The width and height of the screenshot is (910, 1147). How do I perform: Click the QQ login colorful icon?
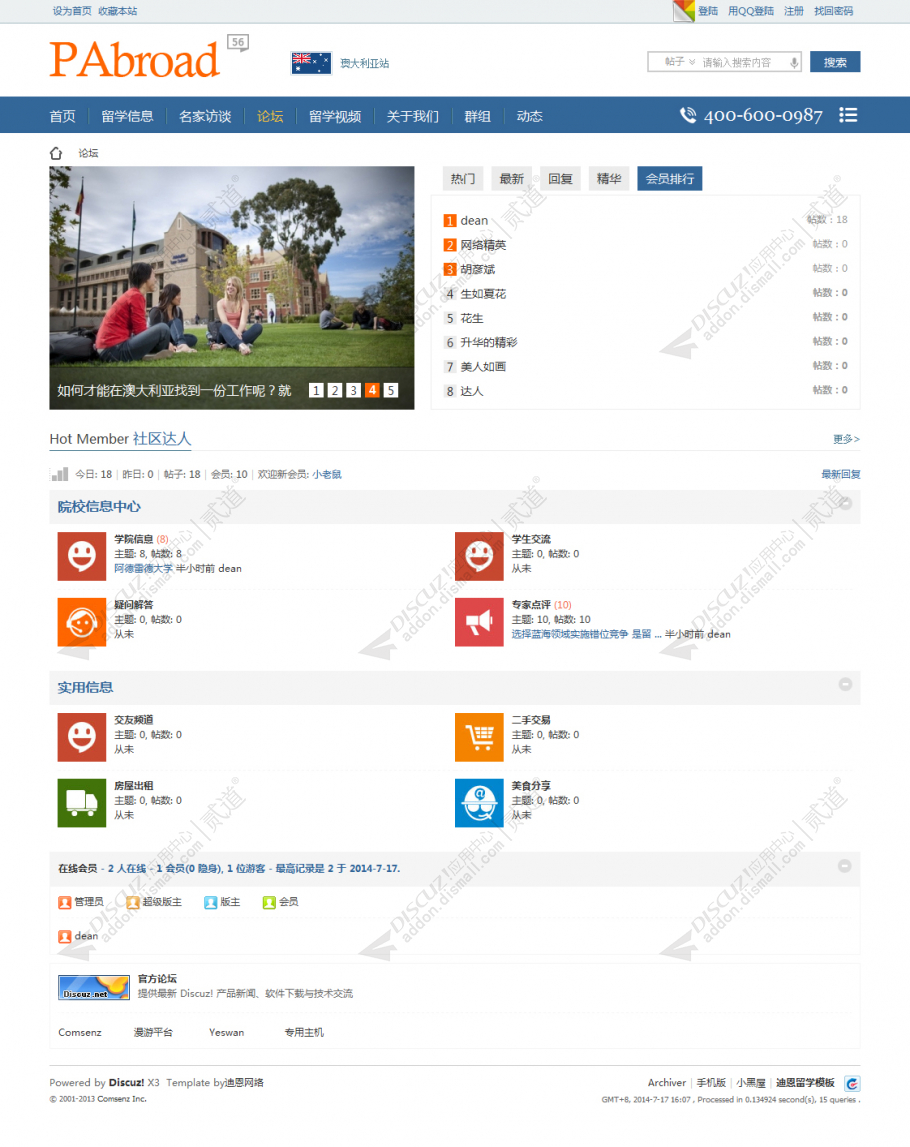pos(683,11)
